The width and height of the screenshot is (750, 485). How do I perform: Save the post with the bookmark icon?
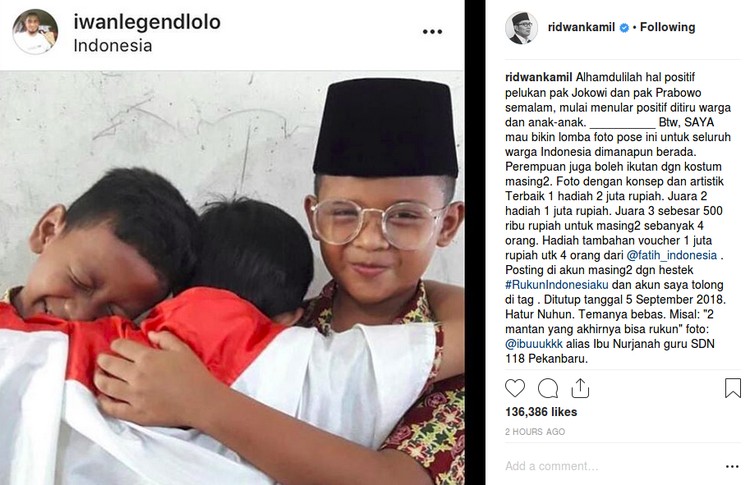(732, 388)
